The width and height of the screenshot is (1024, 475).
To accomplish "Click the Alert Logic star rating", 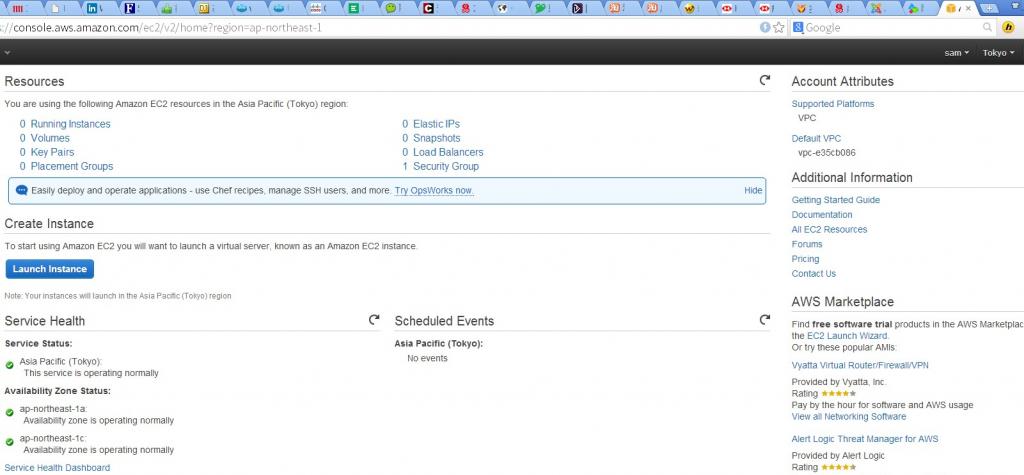I will (839, 467).
